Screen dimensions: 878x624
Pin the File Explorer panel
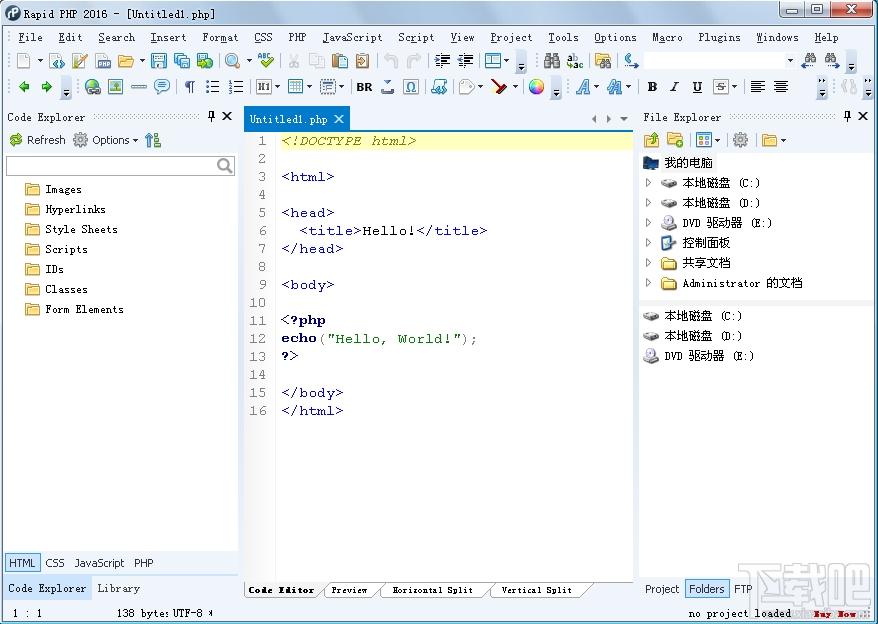click(847, 117)
